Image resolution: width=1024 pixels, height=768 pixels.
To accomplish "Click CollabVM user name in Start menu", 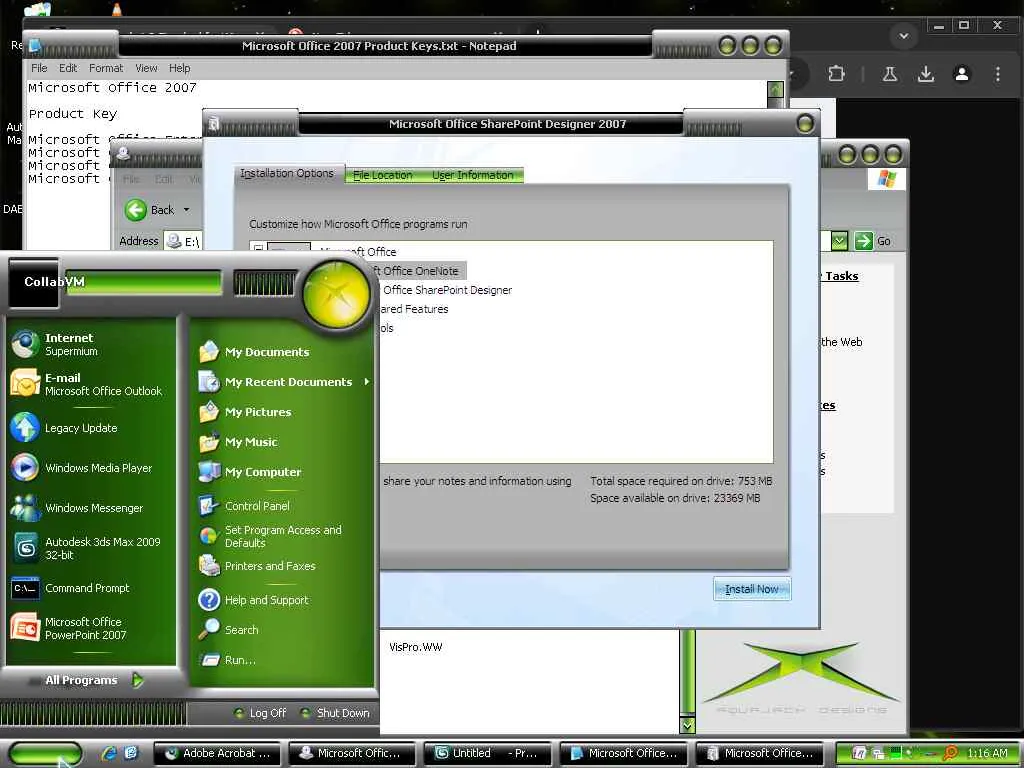I will tap(54, 281).
